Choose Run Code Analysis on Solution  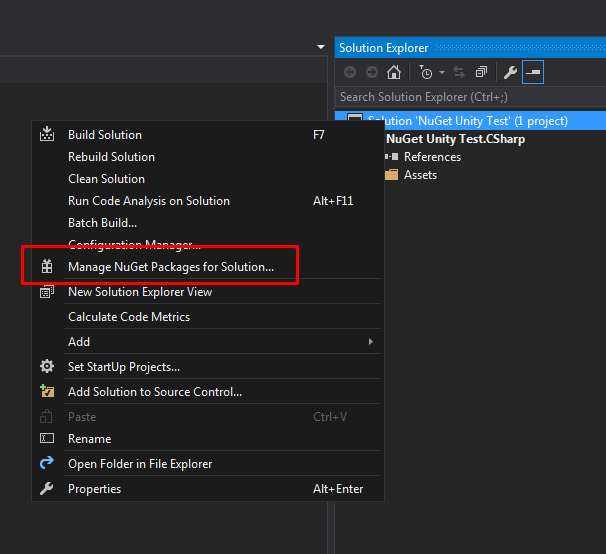(208, 201)
